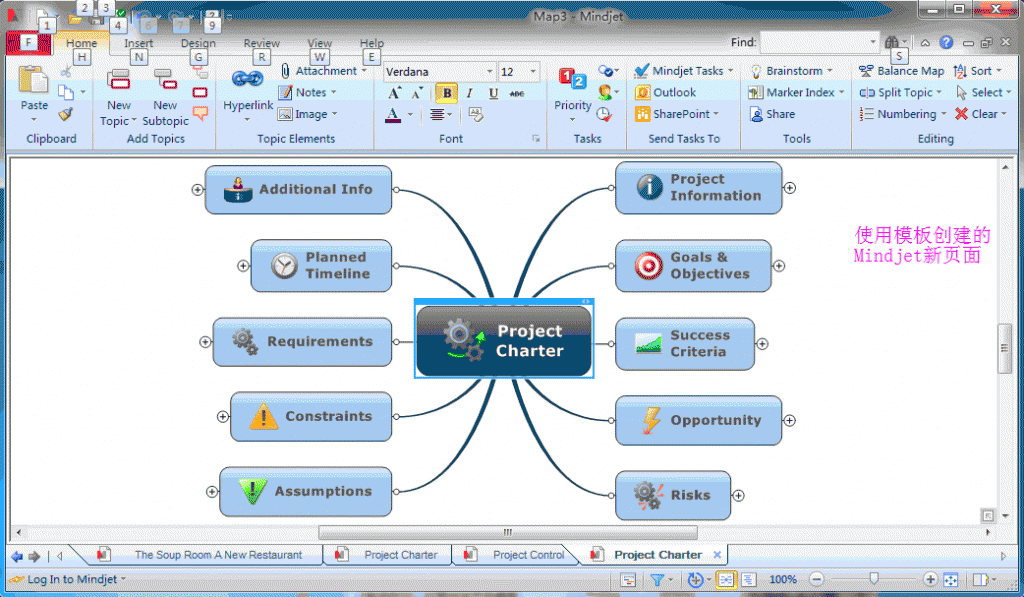Expand the Requirements topic

click(205, 342)
